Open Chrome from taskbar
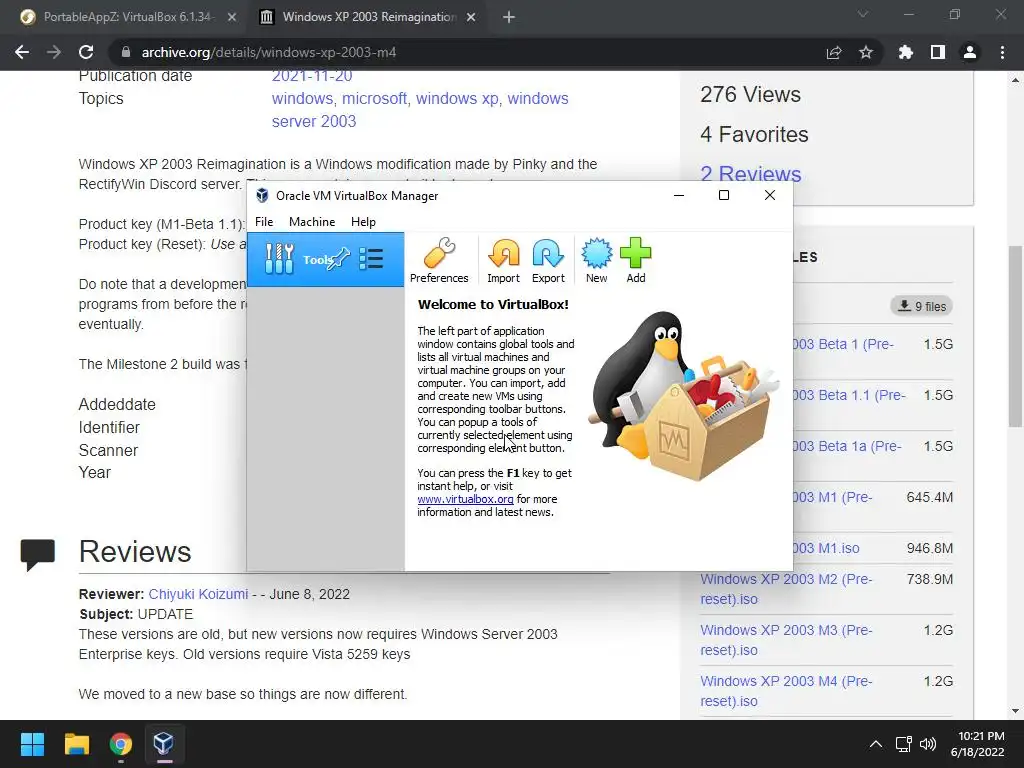 click(x=121, y=744)
